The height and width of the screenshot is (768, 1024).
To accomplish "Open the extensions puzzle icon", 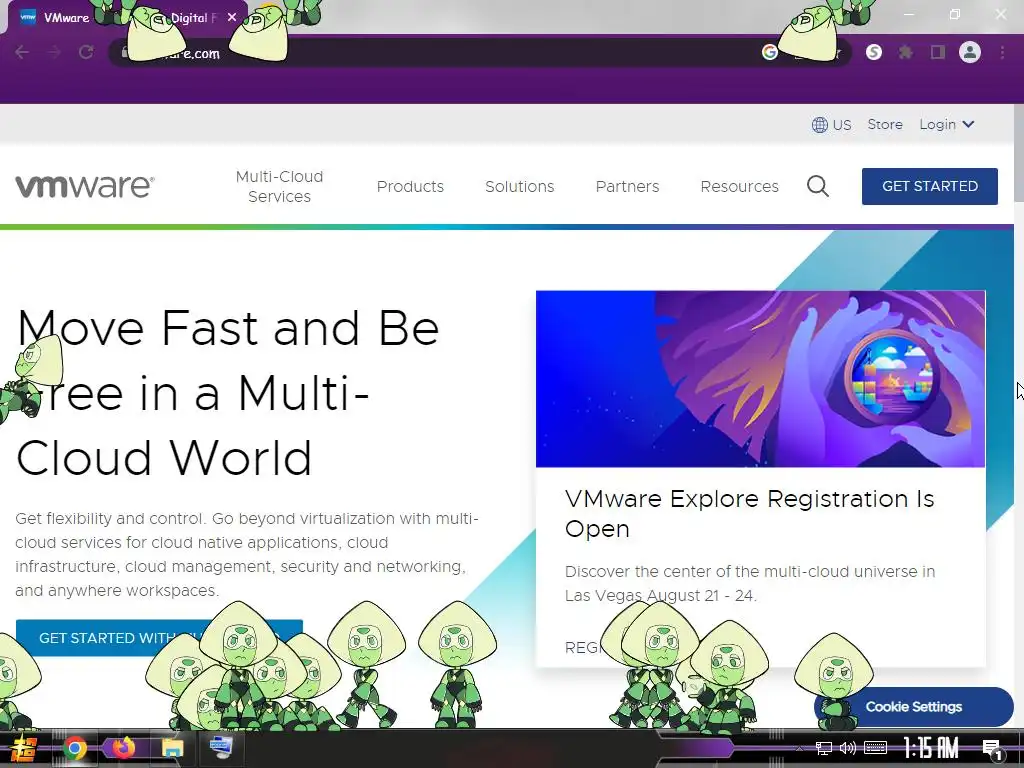I will [906, 52].
